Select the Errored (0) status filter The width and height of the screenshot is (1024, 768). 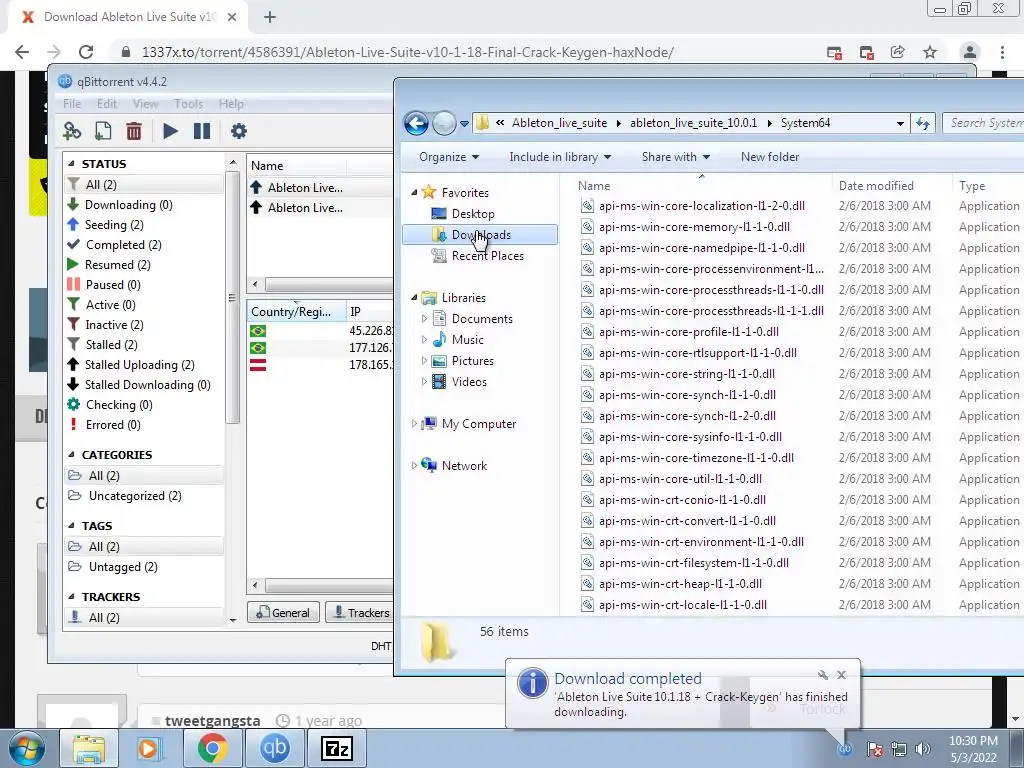[113, 425]
